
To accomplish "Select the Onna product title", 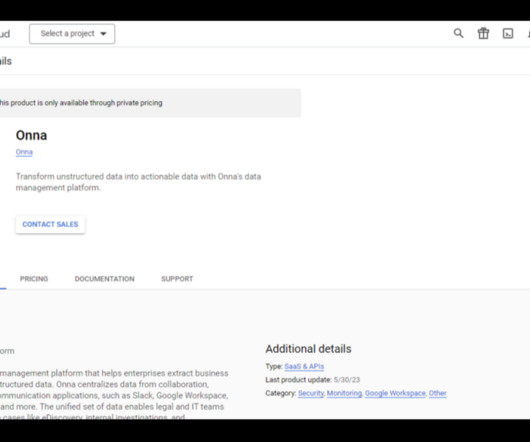I will 31,135.
